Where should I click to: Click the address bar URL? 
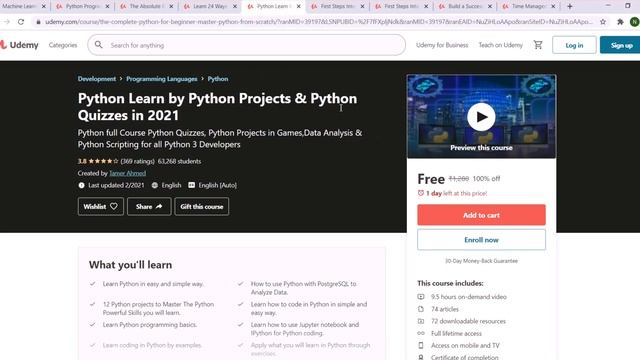(x=318, y=22)
